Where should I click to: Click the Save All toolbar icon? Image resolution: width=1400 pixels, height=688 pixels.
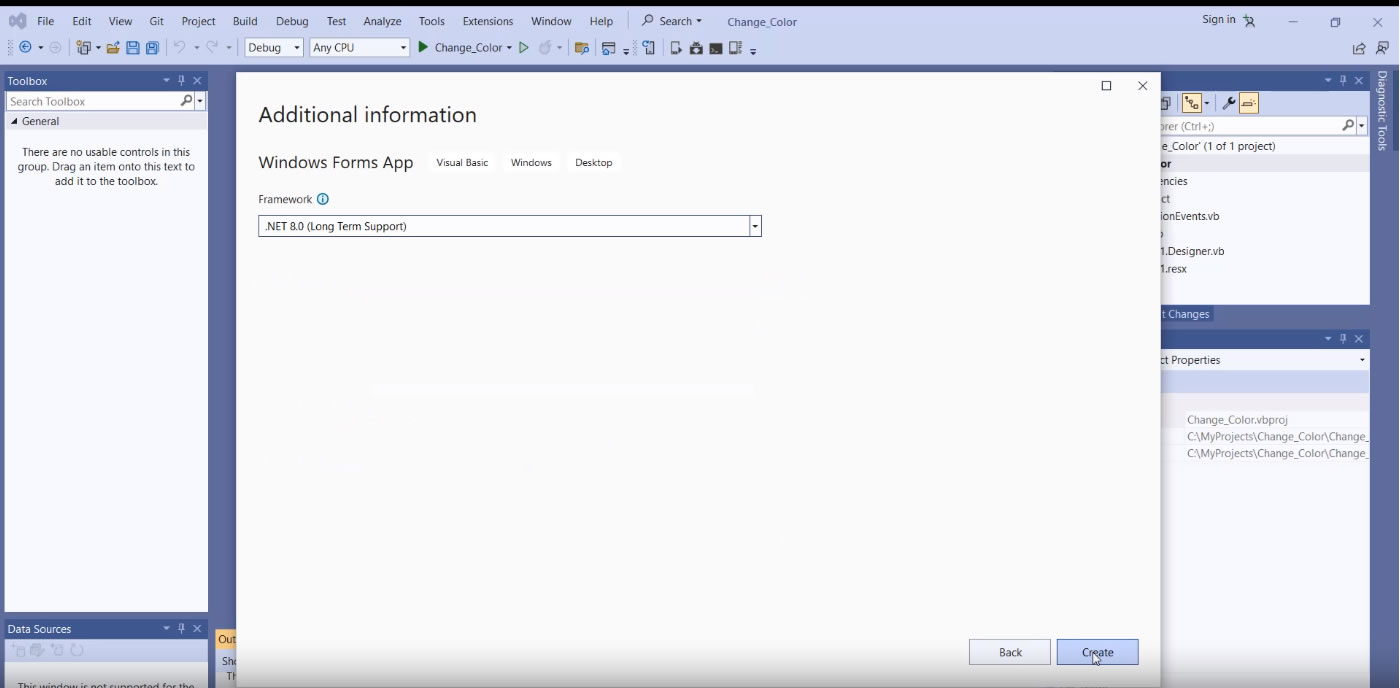pyautogui.click(x=152, y=48)
